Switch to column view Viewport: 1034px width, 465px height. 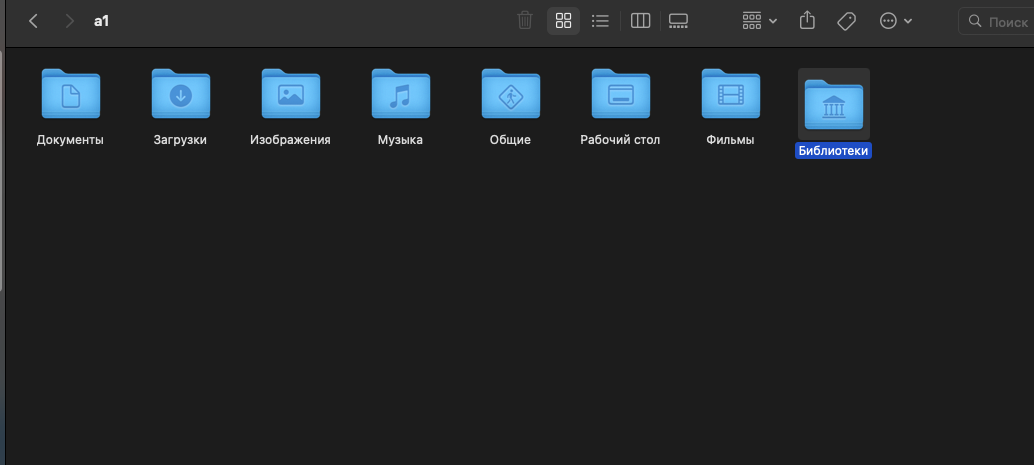[x=640, y=21]
